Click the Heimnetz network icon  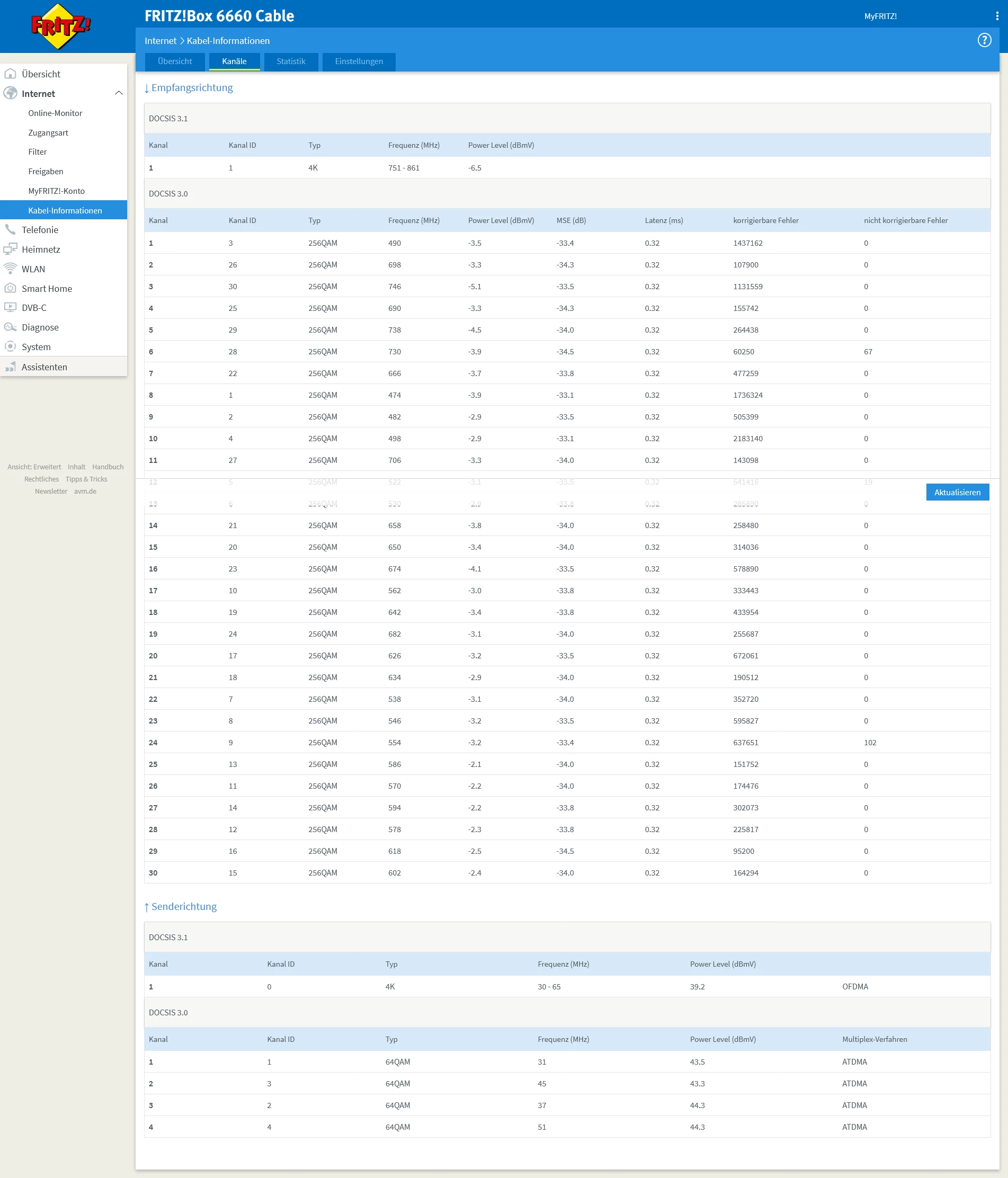pos(10,249)
